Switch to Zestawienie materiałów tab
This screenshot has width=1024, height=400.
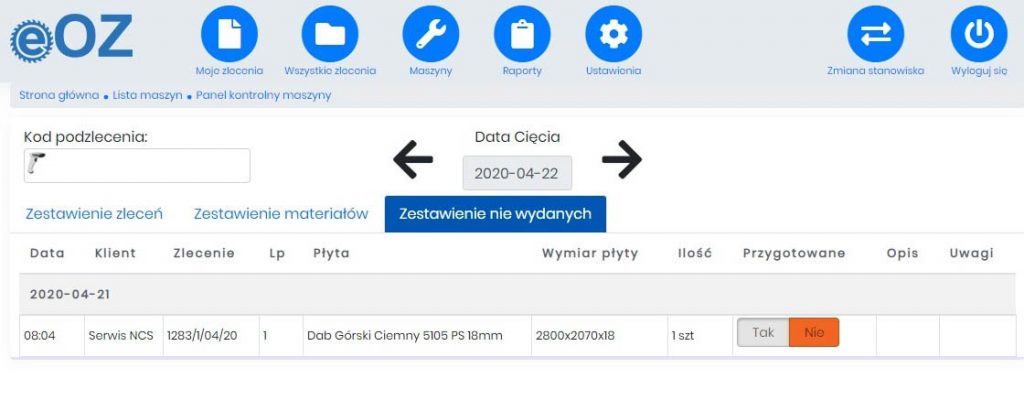[x=281, y=214]
